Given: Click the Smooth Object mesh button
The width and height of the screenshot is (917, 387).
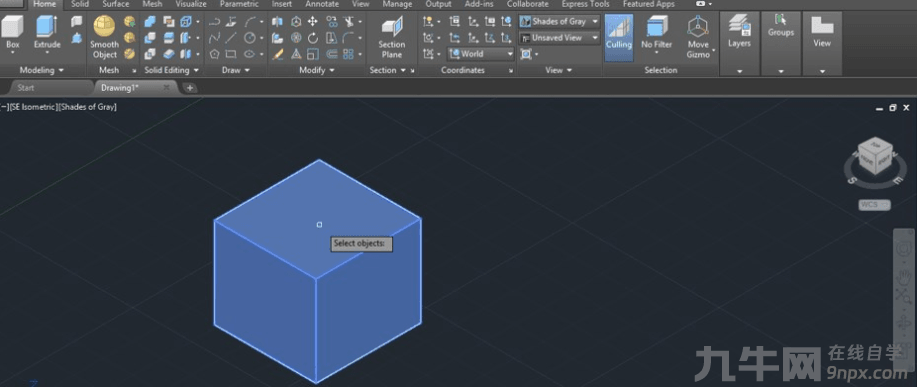Looking at the screenshot, I should (105, 37).
